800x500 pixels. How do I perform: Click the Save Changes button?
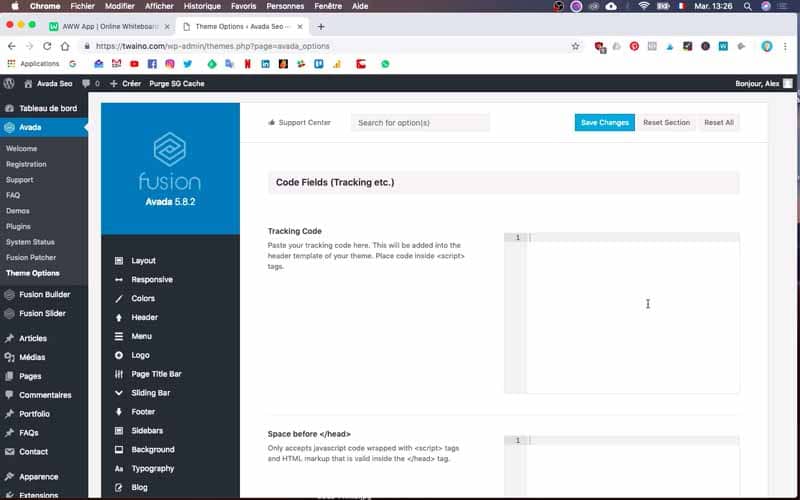pyautogui.click(x=605, y=122)
